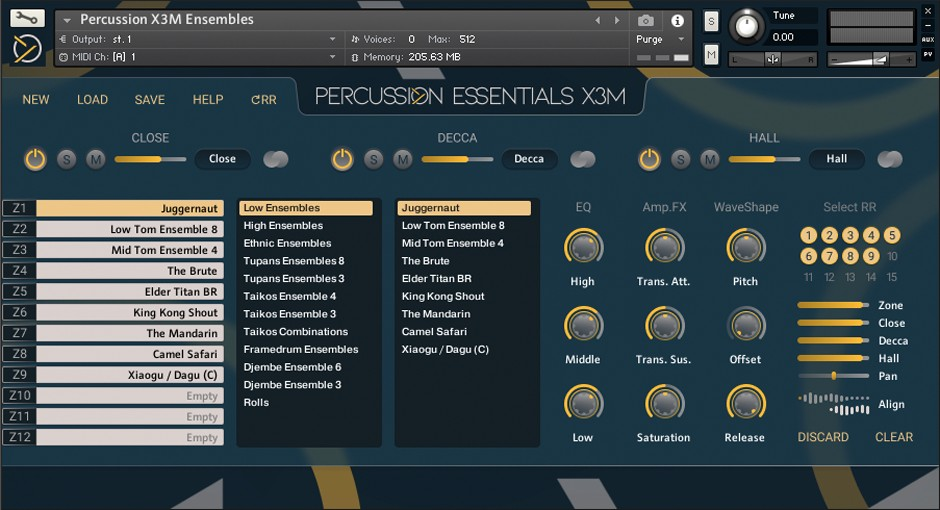Adjust the Pan slider
Viewport: 940px width, 510px height.
833,376
